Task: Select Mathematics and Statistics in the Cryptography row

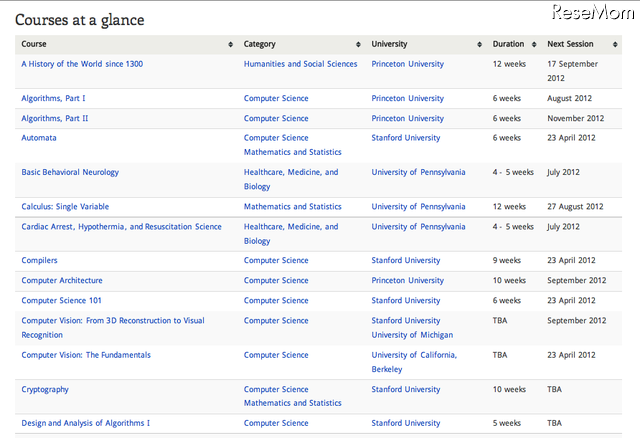Action: coord(293,403)
